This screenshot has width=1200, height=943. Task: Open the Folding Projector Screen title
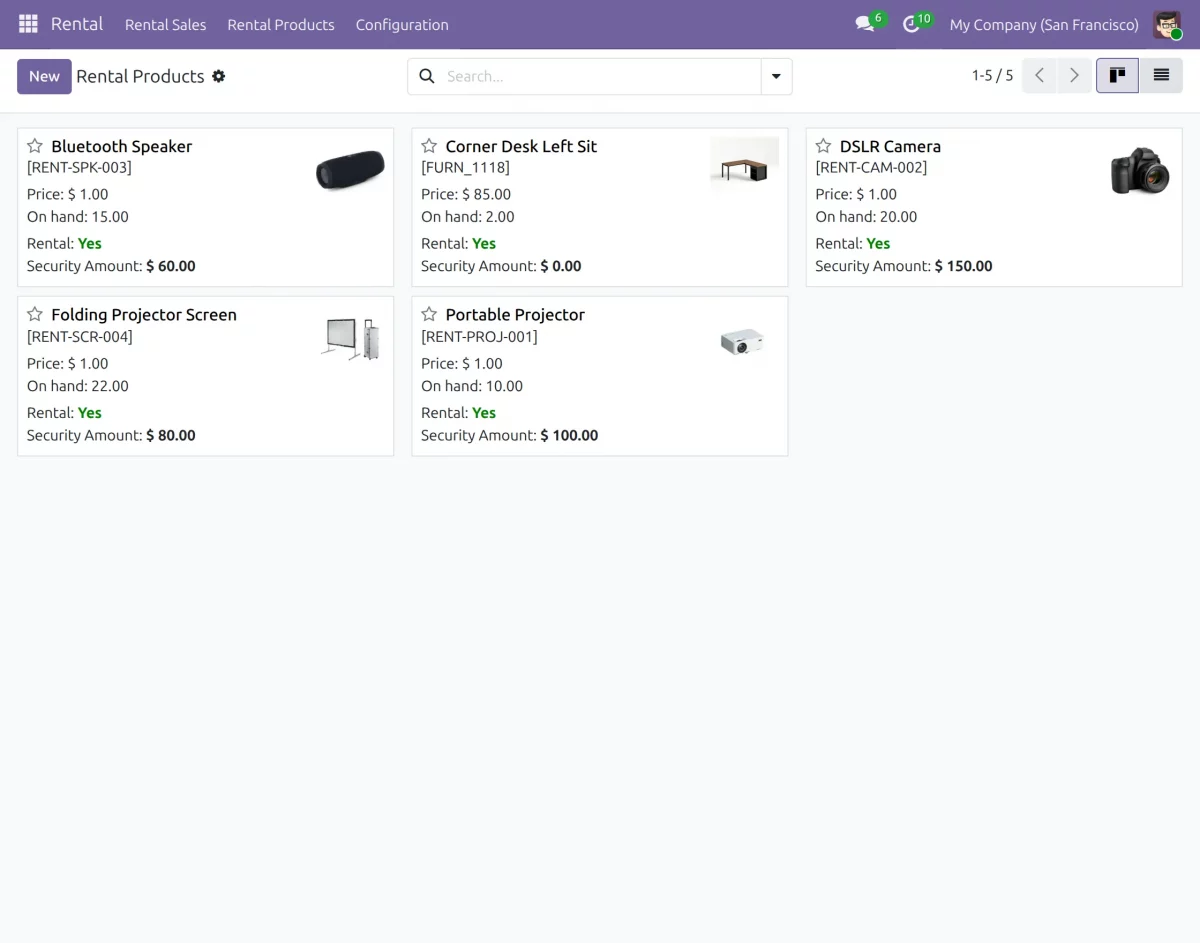coord(144,314)
